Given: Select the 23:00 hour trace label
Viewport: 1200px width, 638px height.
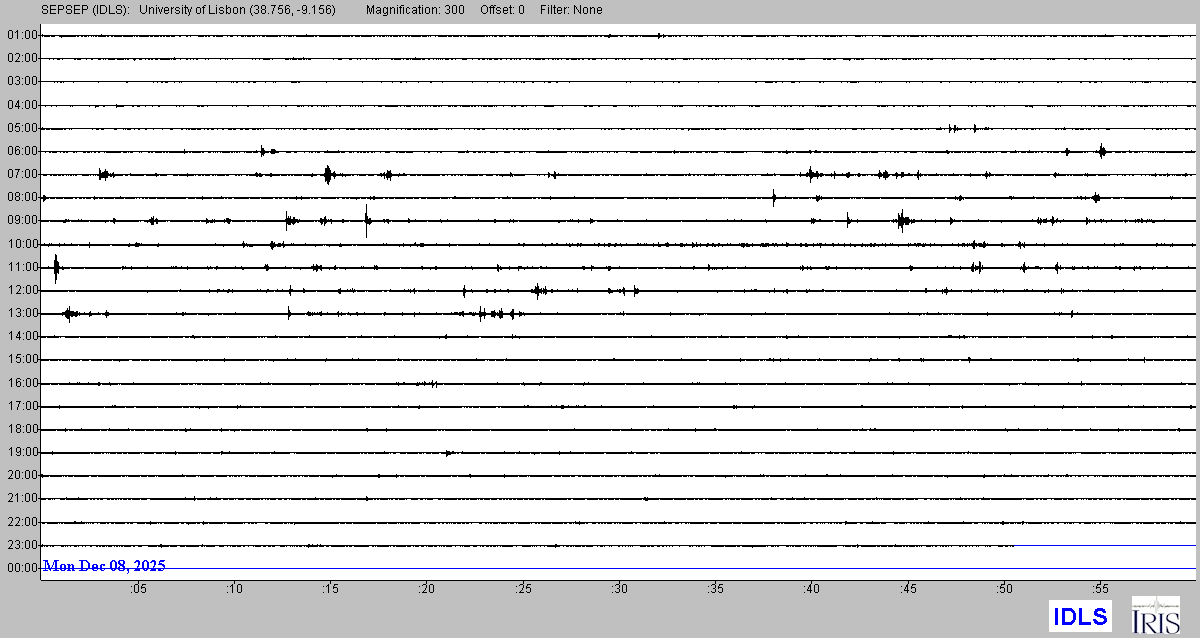Looking at the screenshot, I should click(x=22, y=545).
